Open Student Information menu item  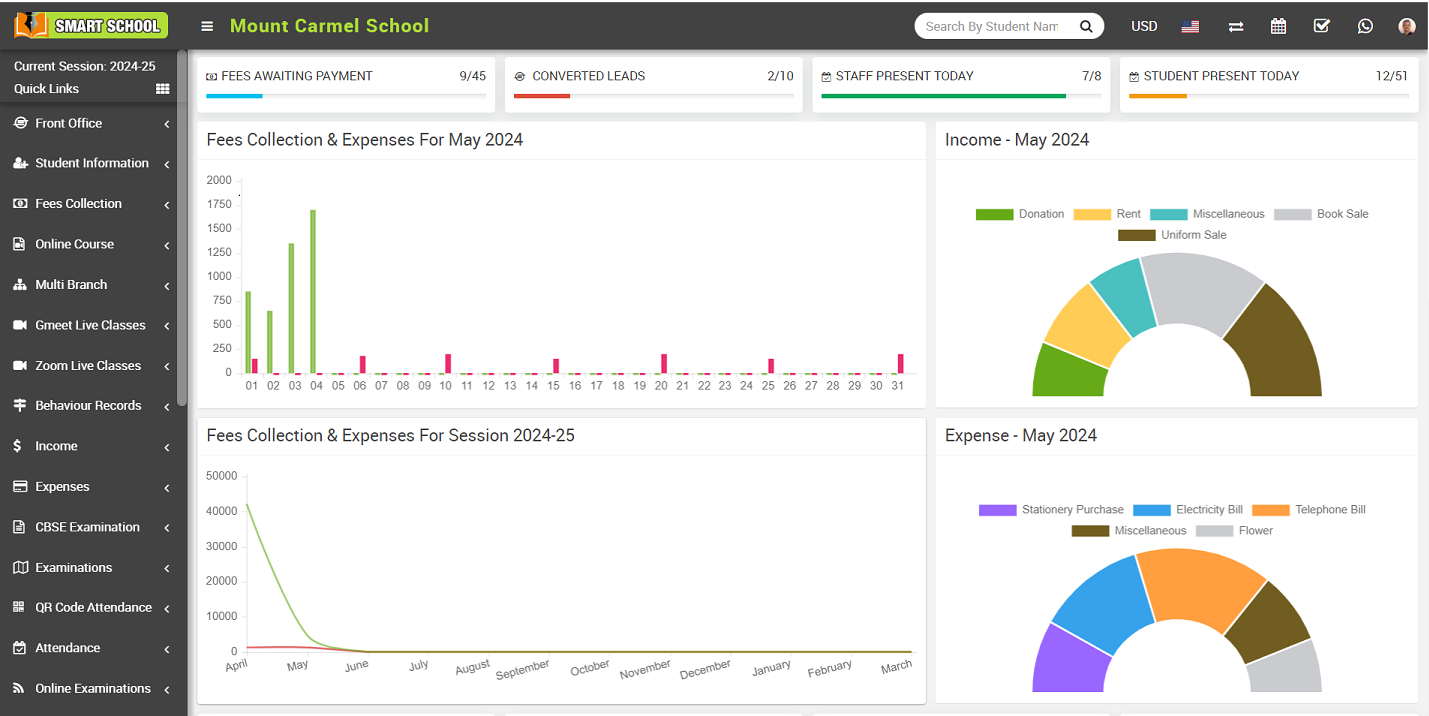[91, 163]
